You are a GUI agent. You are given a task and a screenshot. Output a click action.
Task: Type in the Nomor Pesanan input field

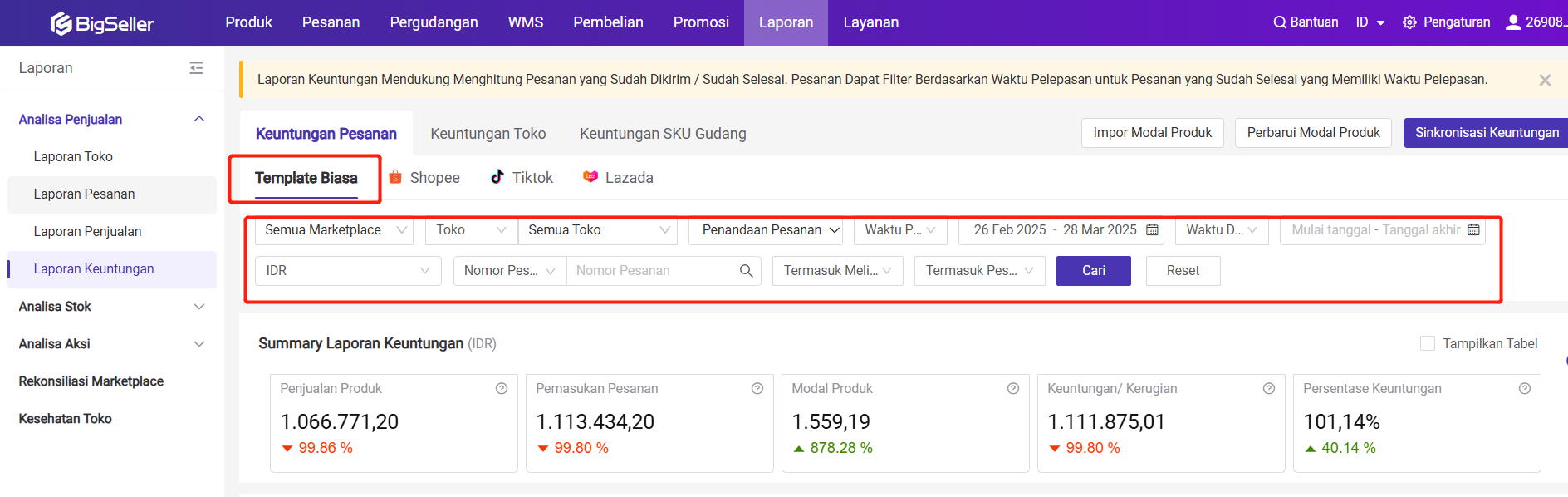pyautogui.click(x=650, y=271)
